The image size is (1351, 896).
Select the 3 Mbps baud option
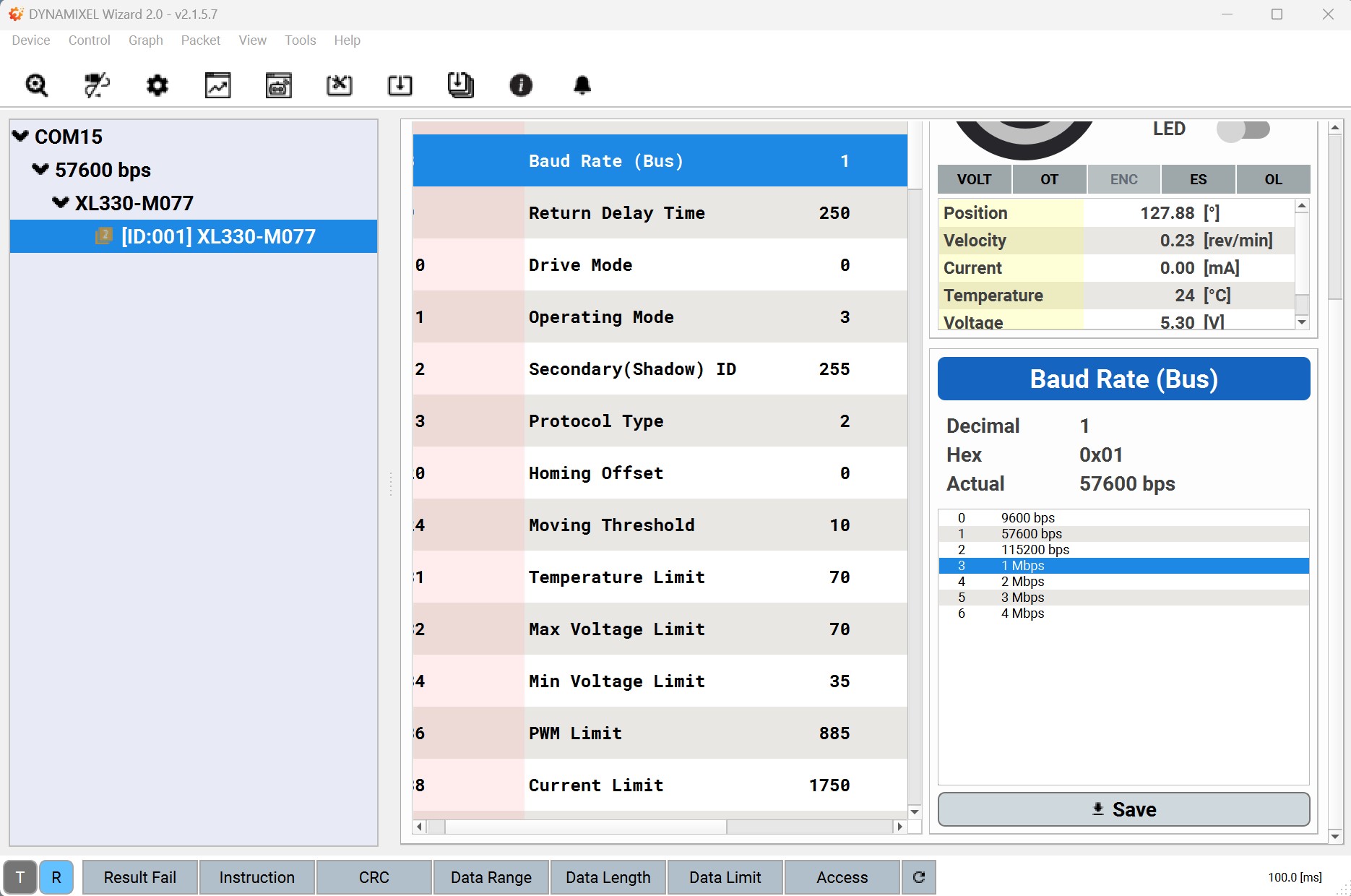1124,598
